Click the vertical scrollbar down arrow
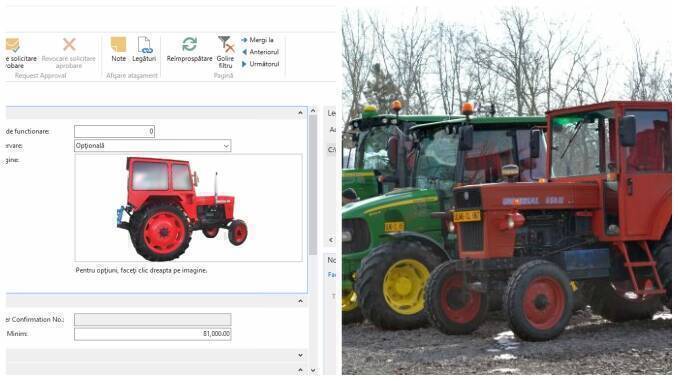The width and height of the screenshot is (678, 381). pyautogui.click(x=313, y=371)
